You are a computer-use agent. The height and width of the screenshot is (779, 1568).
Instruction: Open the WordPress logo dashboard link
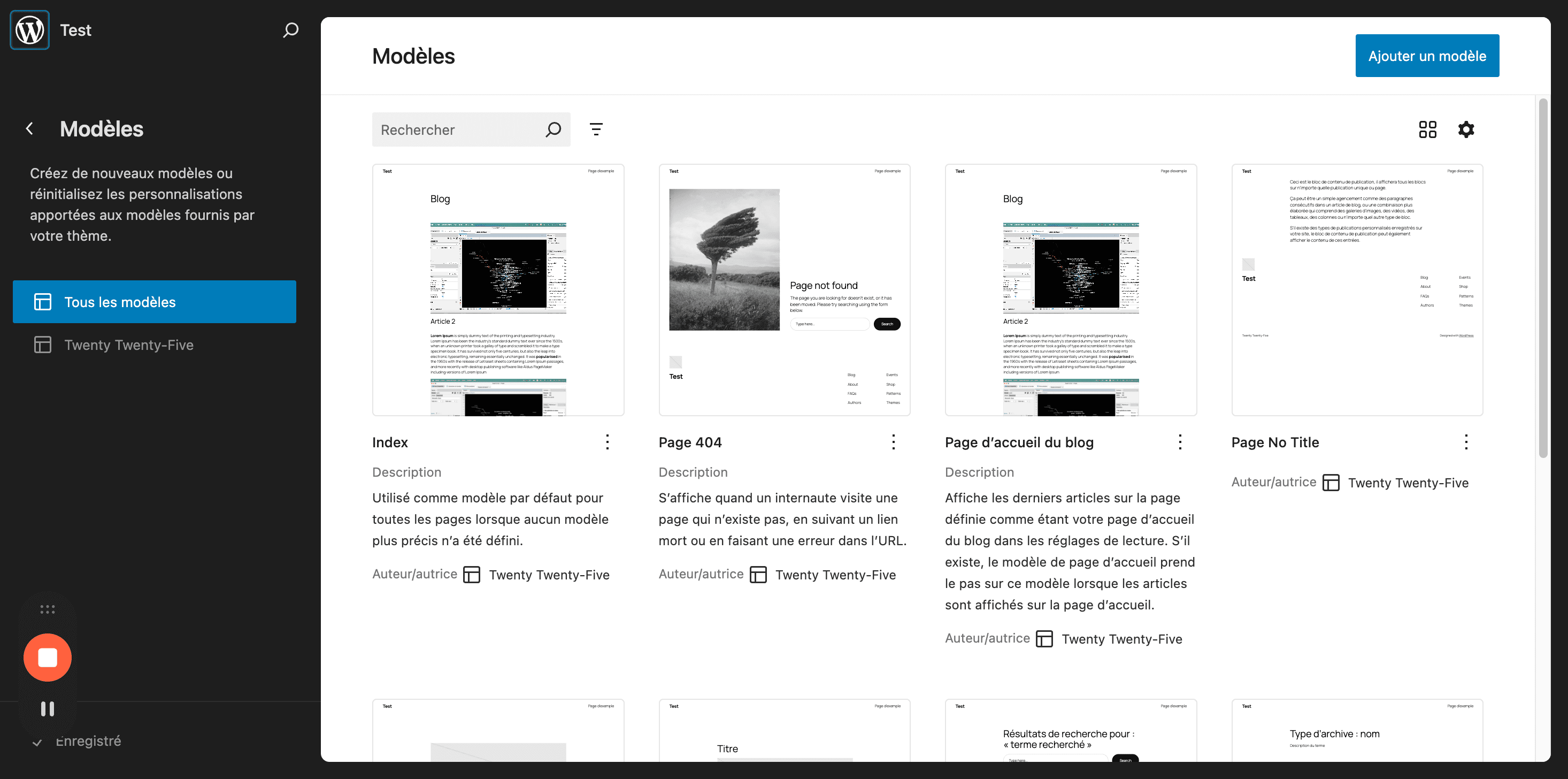tap(30, 30)
